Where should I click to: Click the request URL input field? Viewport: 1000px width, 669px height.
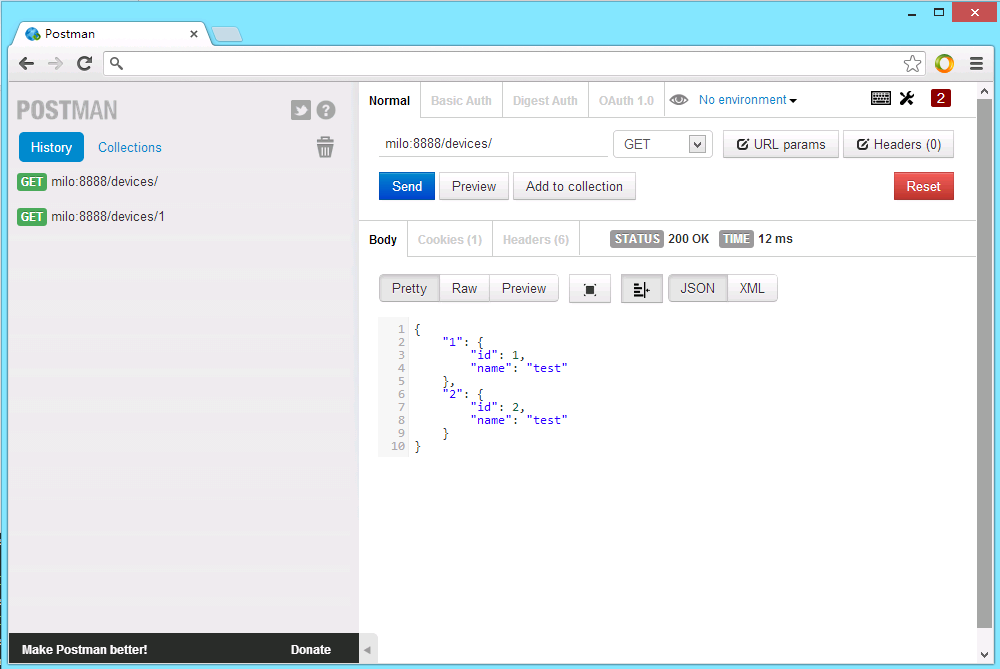(493, 144)
